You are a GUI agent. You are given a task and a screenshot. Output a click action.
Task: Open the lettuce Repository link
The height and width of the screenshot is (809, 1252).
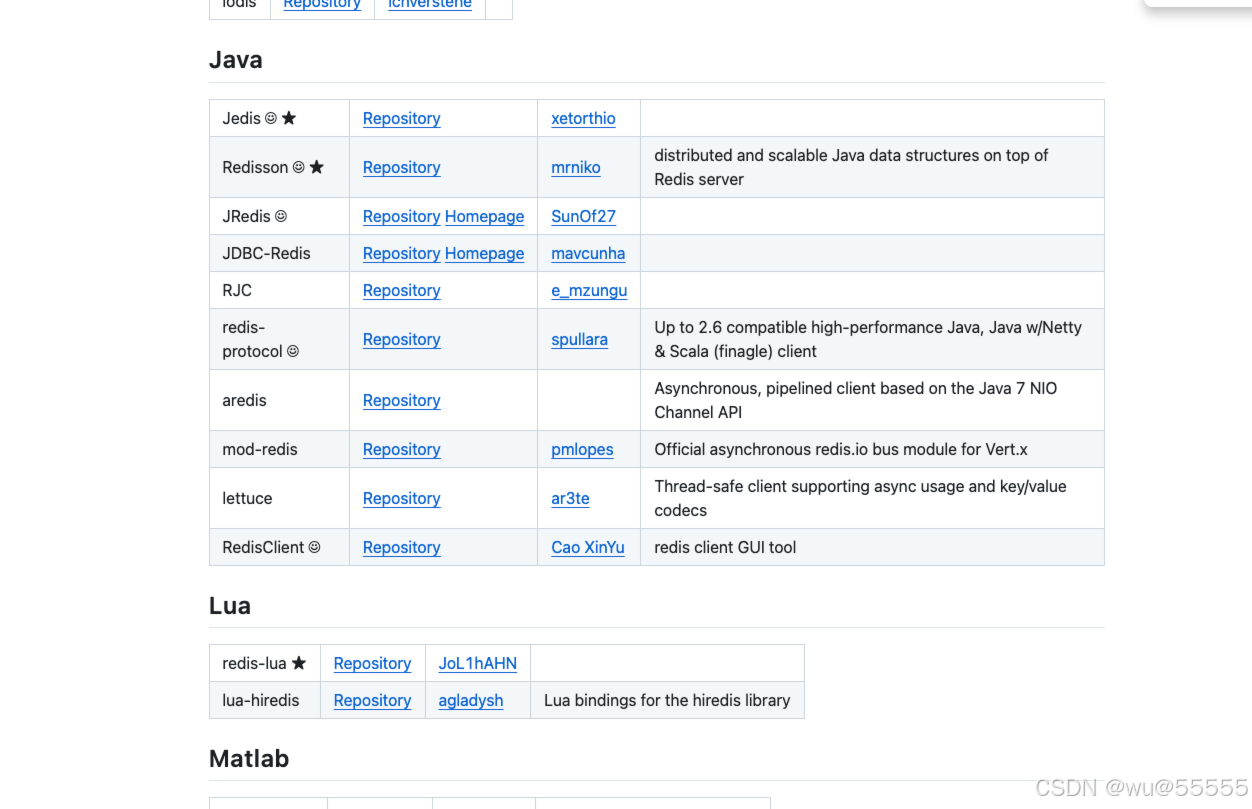click(401, 498)
